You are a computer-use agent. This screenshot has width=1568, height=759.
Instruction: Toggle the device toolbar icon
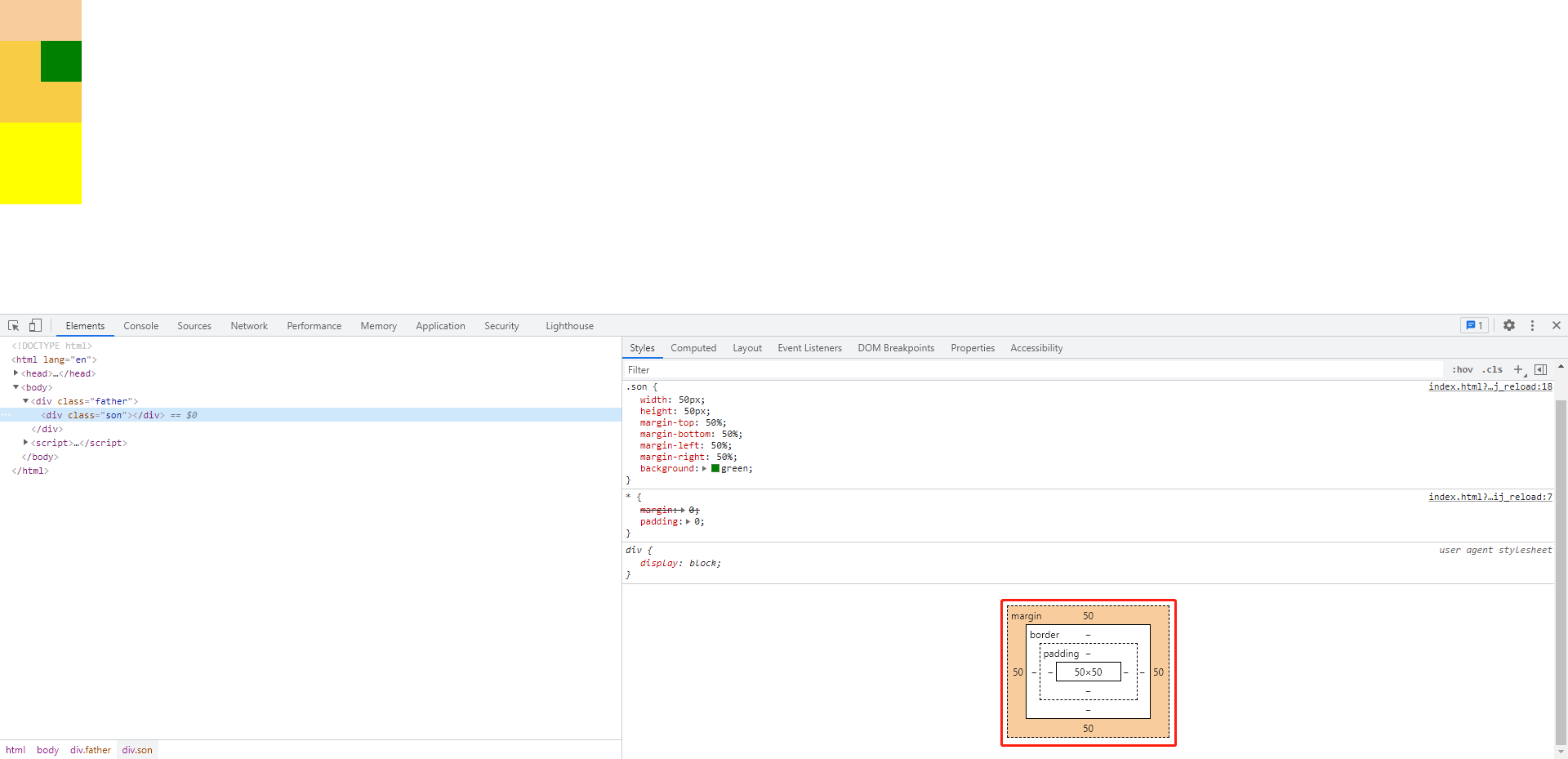(x=35, y=325)
